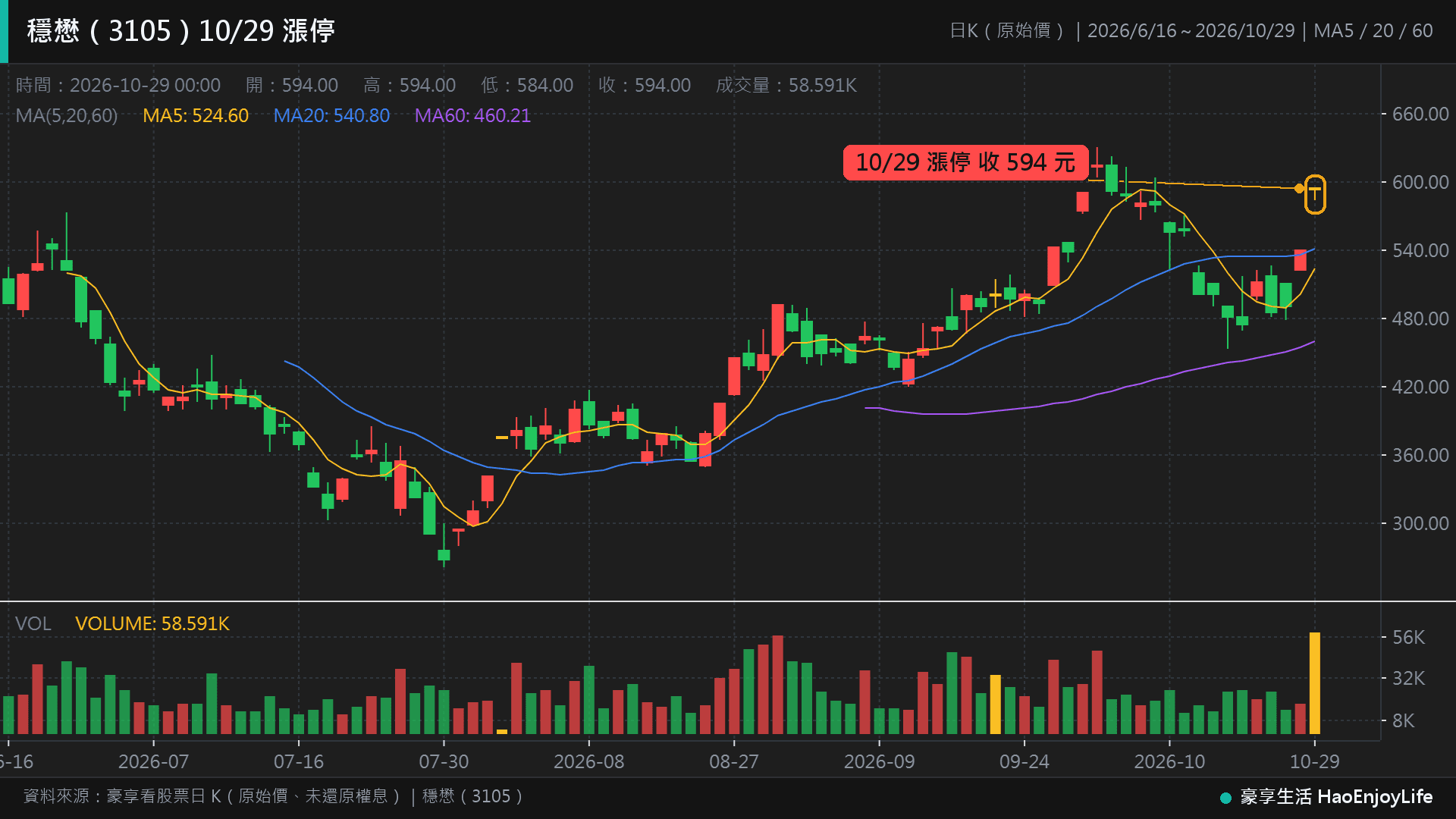The image size is (1456, 819).
Task: Click the 開：594.00 open price
Action: tap(292, 85)
